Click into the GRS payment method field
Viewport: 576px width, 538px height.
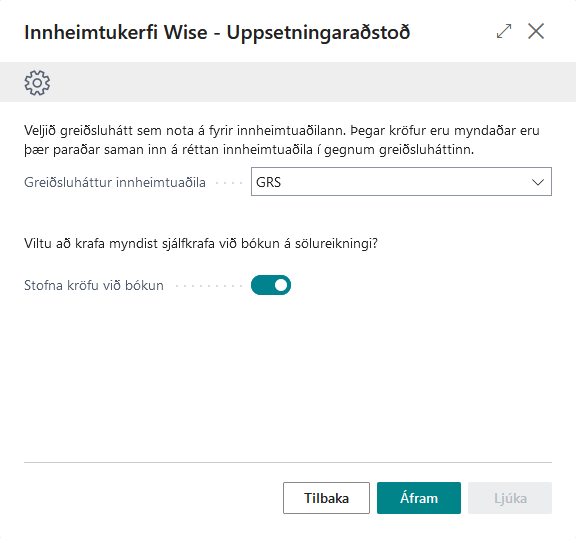coord(401,182)
